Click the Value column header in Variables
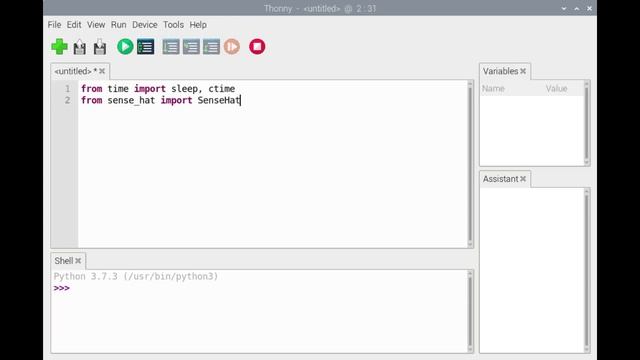The image size is (640, 360). [x=556, y=89]
